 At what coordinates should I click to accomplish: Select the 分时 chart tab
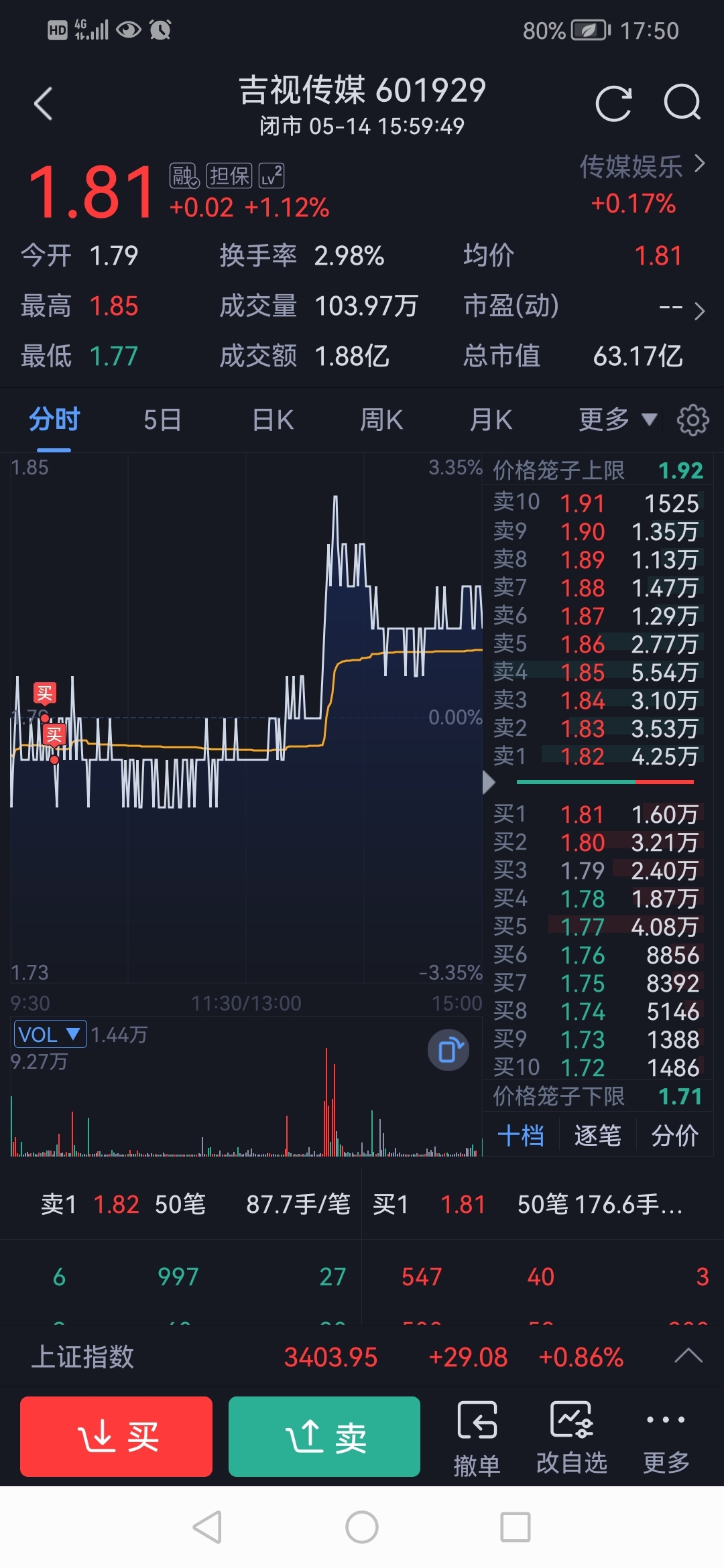pyautogui.click(x=54, y=420)
